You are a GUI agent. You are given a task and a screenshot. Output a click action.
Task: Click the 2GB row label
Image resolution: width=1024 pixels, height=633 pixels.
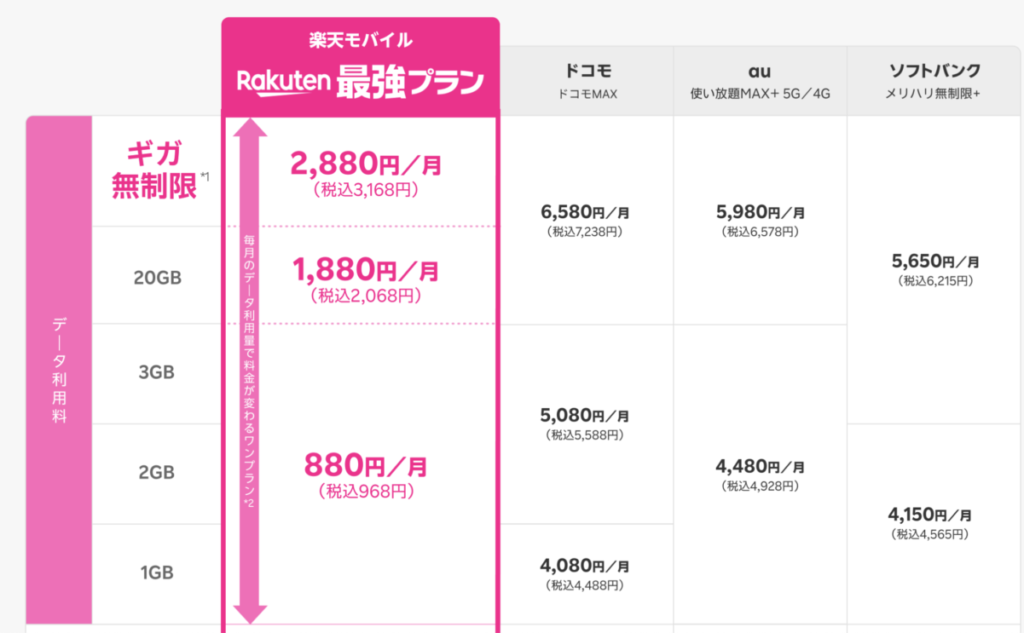(157, 473)
